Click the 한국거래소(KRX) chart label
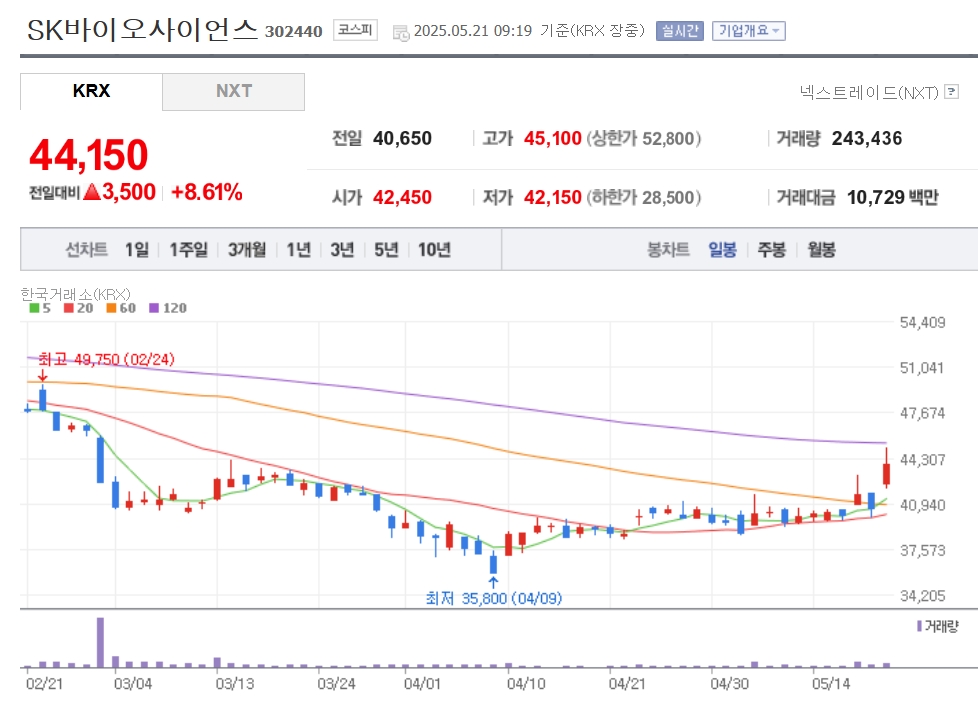 click(x=75, y=294)
